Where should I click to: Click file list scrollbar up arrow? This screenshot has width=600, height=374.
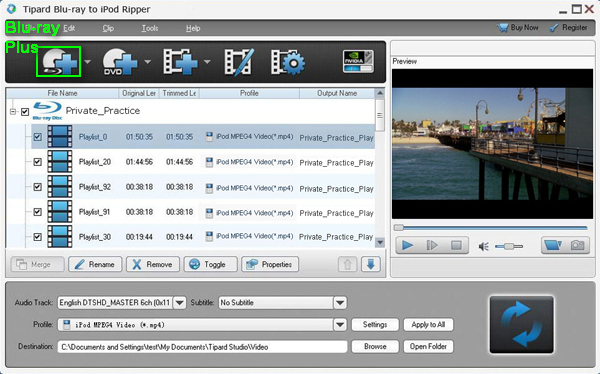coord(380,93)
